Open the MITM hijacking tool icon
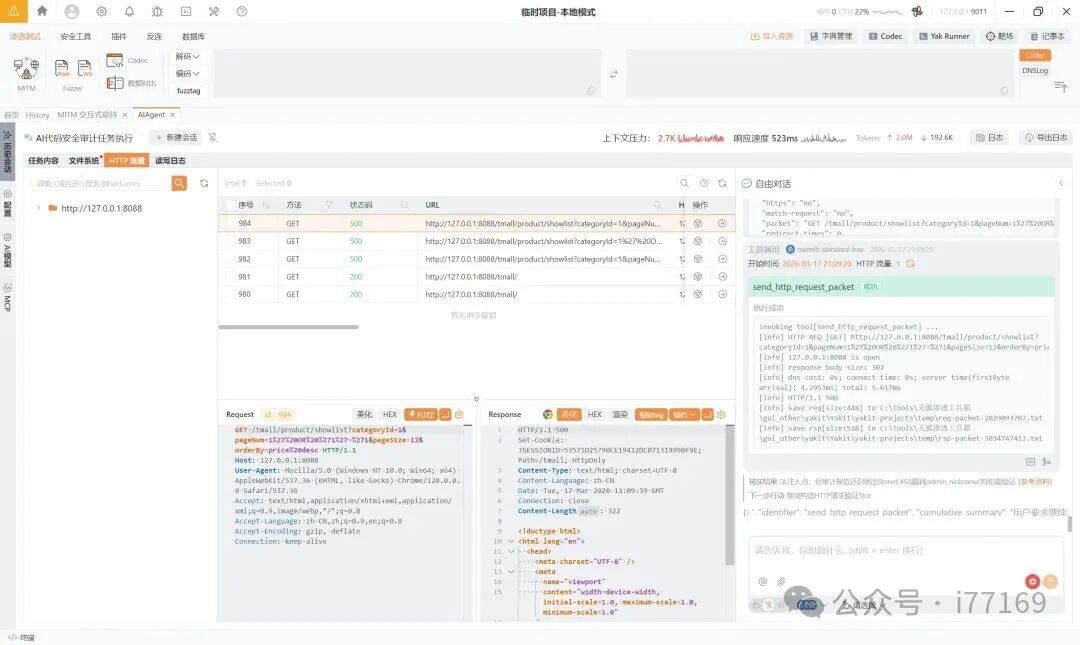Image resolution: width=1080 pixels, height=645 pixels. tap(26, 69)
